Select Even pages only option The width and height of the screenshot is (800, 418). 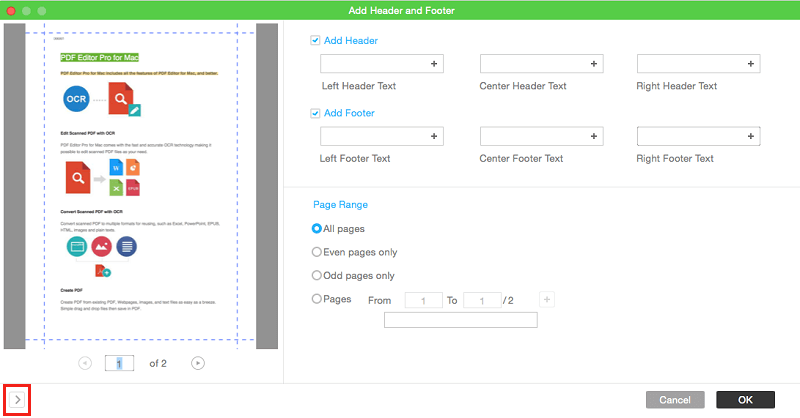(316, 252)
